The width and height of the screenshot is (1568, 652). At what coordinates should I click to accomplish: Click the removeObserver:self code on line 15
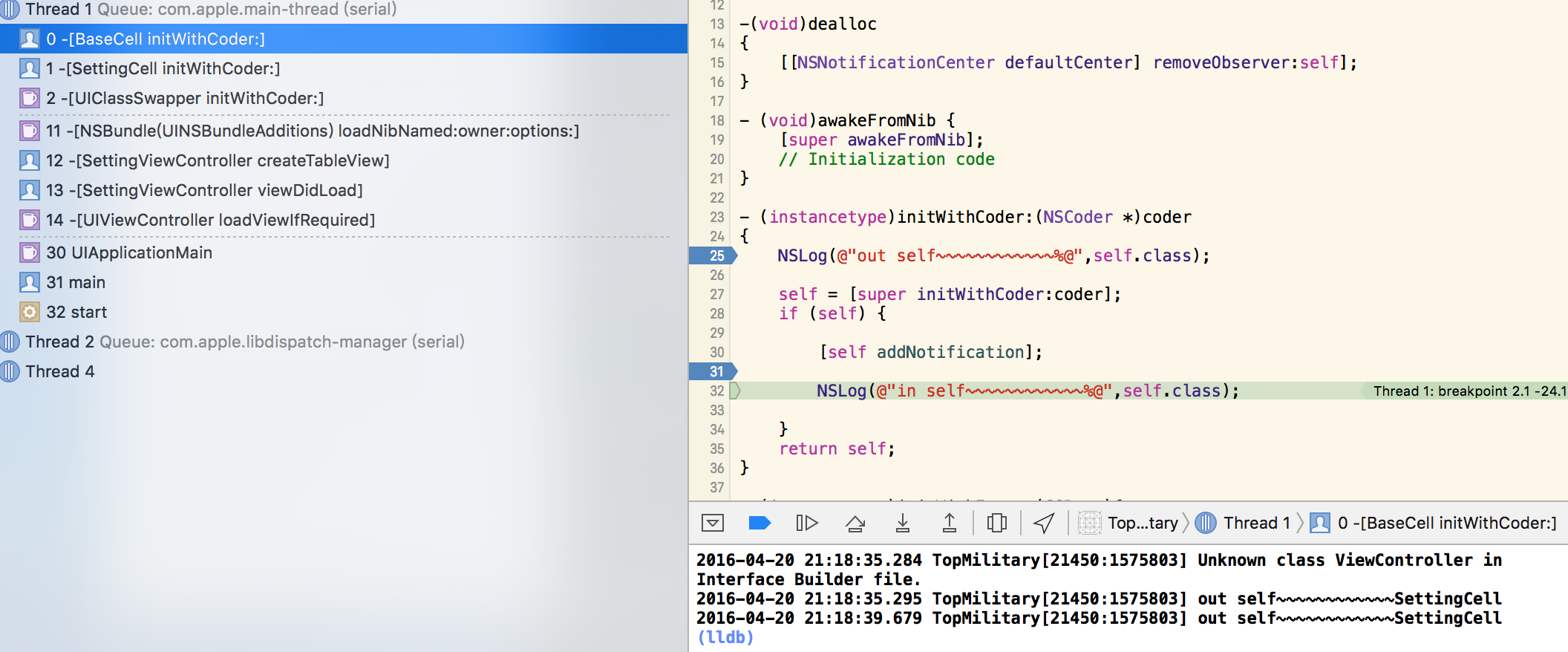1255,62
